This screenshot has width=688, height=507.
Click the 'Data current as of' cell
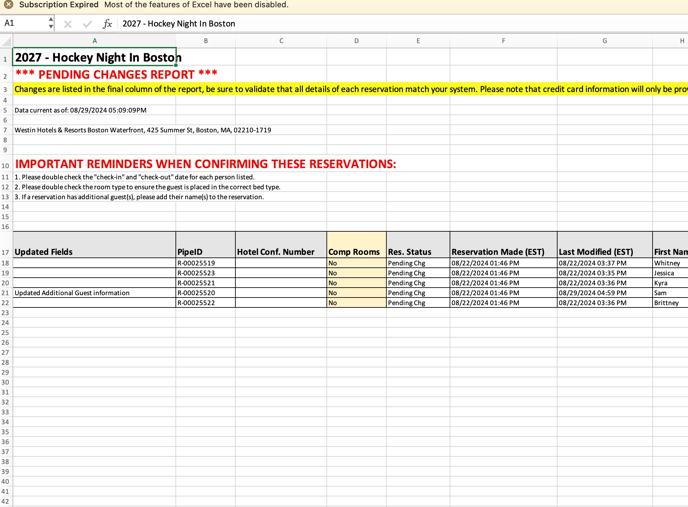[x=94, y=110]
